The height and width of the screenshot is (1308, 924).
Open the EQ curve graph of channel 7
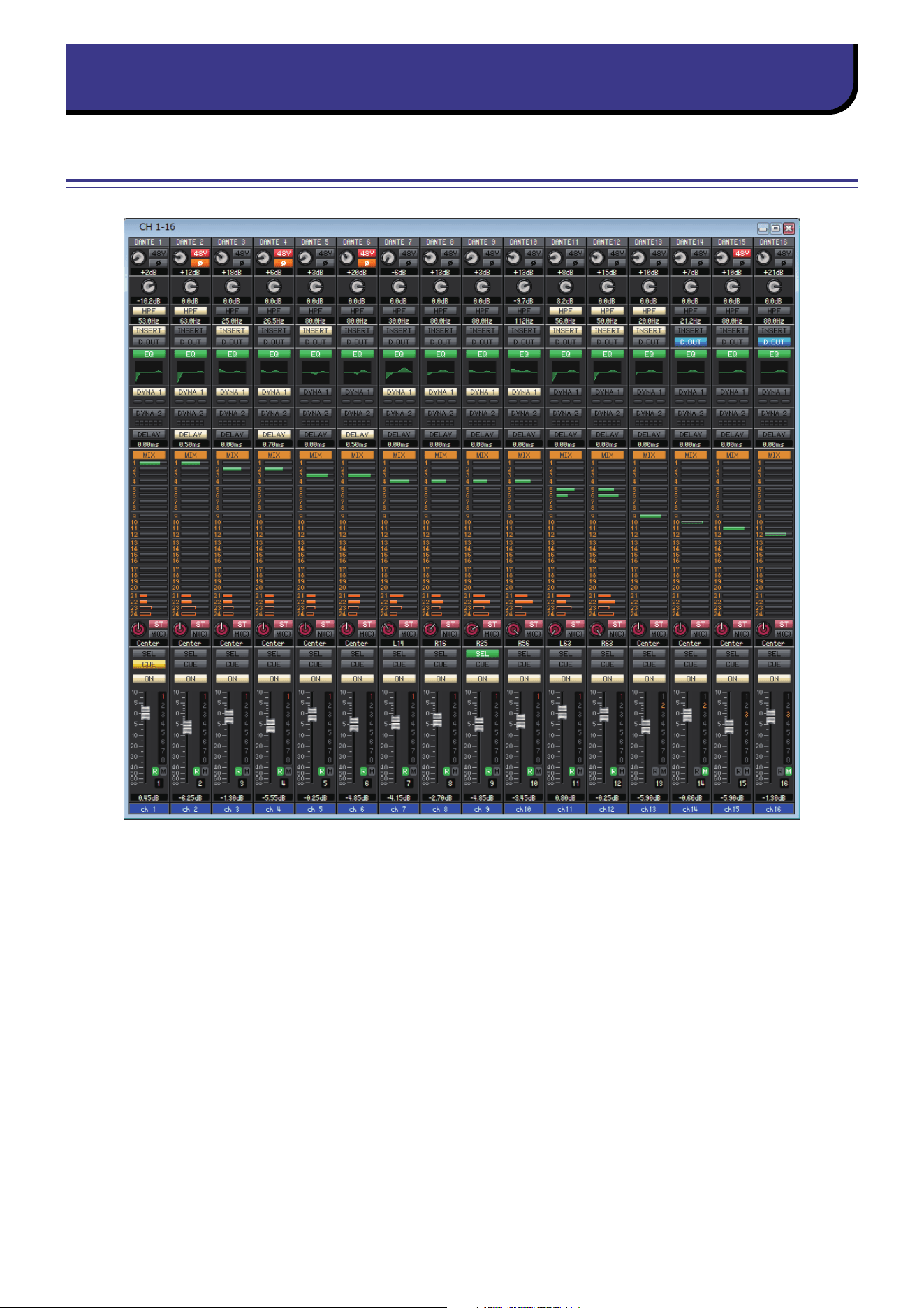coord(399,371)
